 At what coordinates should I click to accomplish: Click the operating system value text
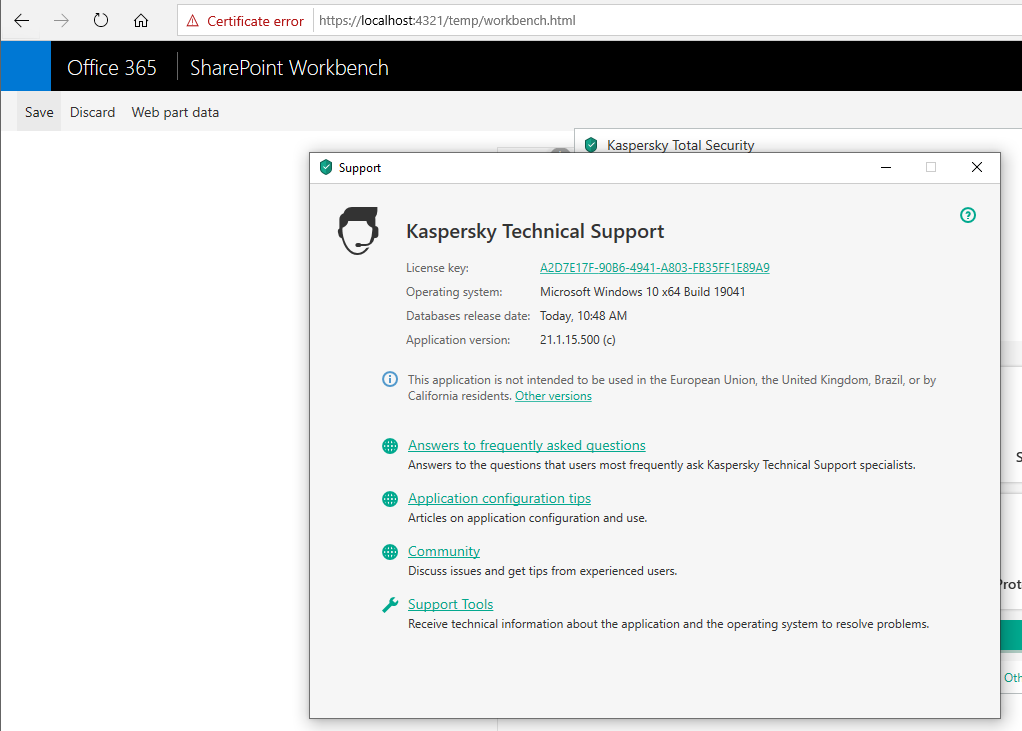click(x=643, y=292)
